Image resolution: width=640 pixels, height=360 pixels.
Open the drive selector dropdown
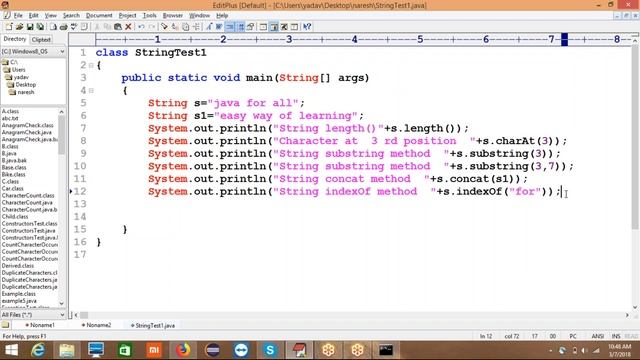point(62,51)
